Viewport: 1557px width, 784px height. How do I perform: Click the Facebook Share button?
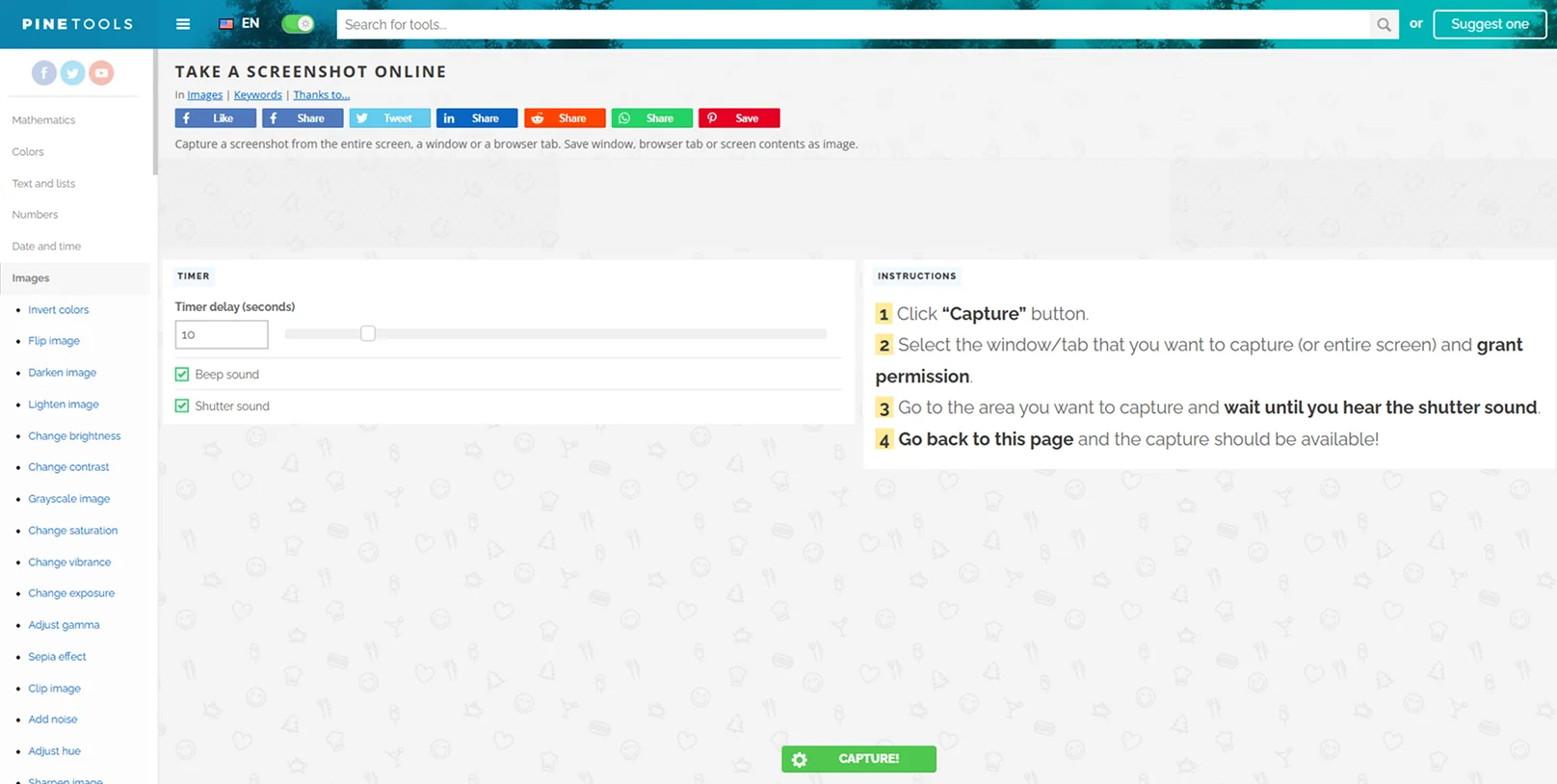[x=303, y=118]
